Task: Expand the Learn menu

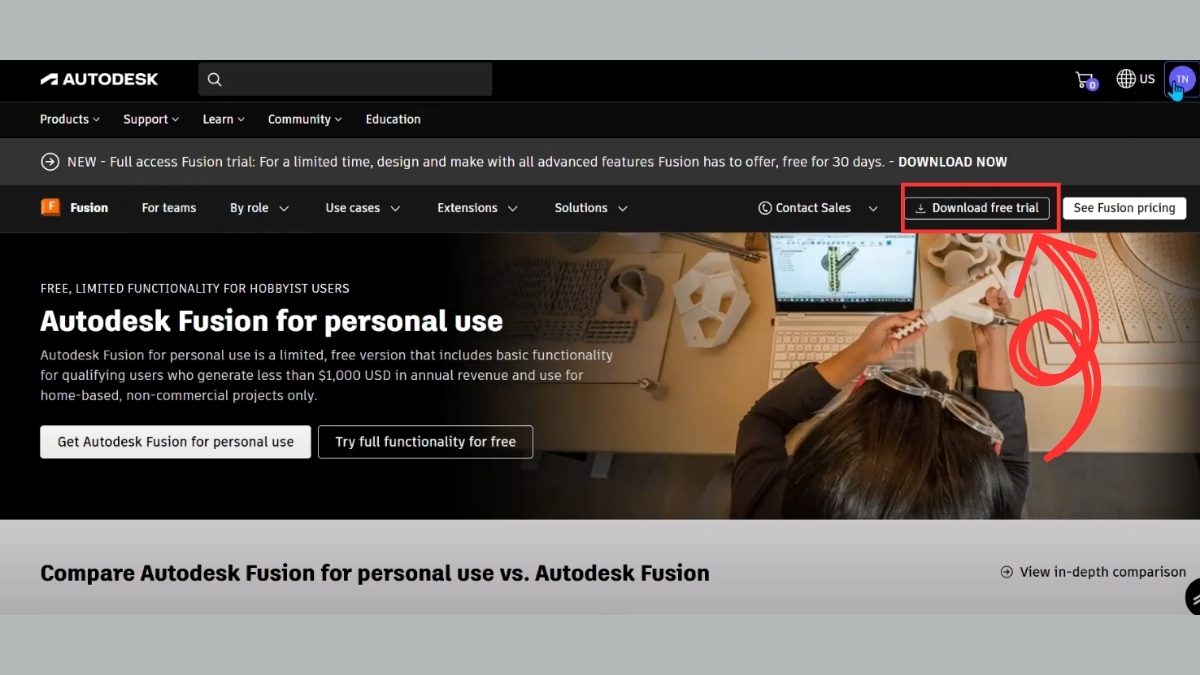Action: click(x=224, y=119)
